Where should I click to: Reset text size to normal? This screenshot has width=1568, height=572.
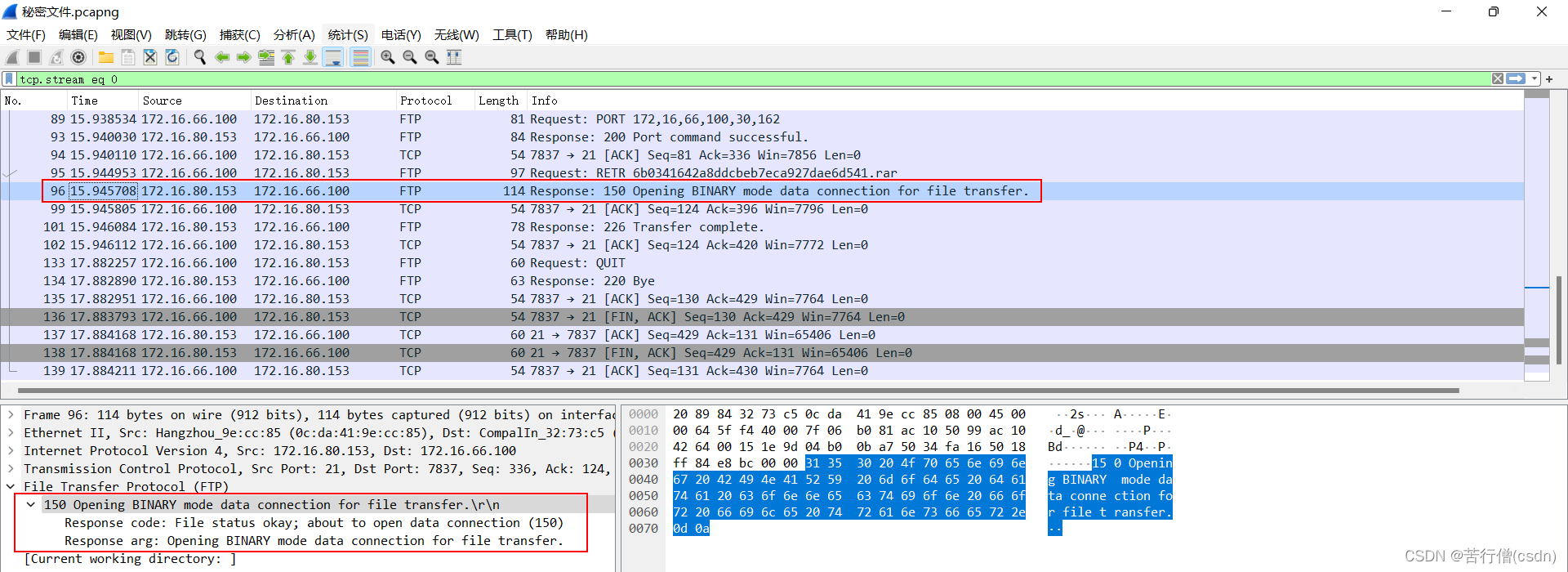click(x=432, y=57)
